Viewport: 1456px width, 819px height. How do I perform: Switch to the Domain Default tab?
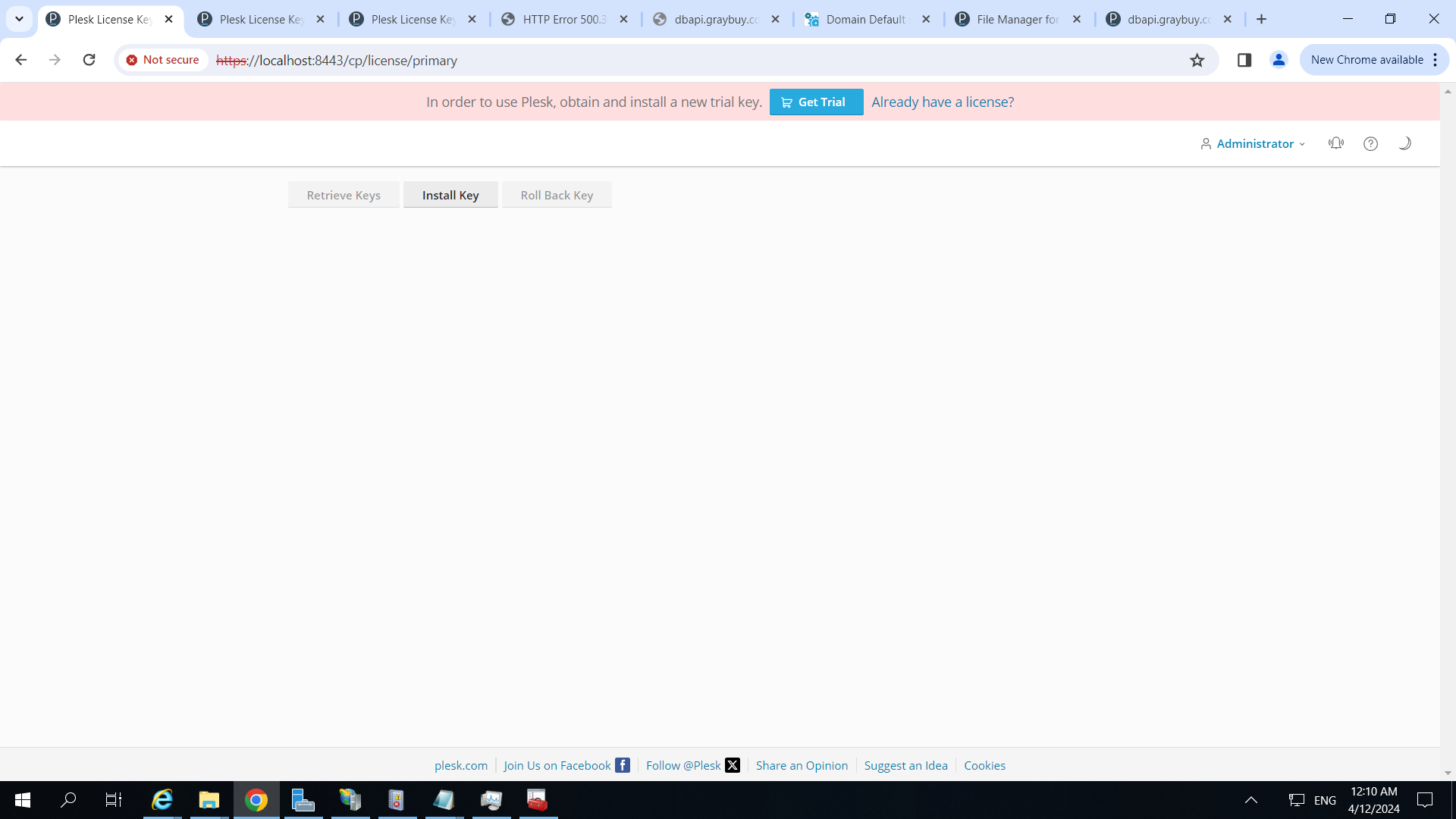(867, 20)
